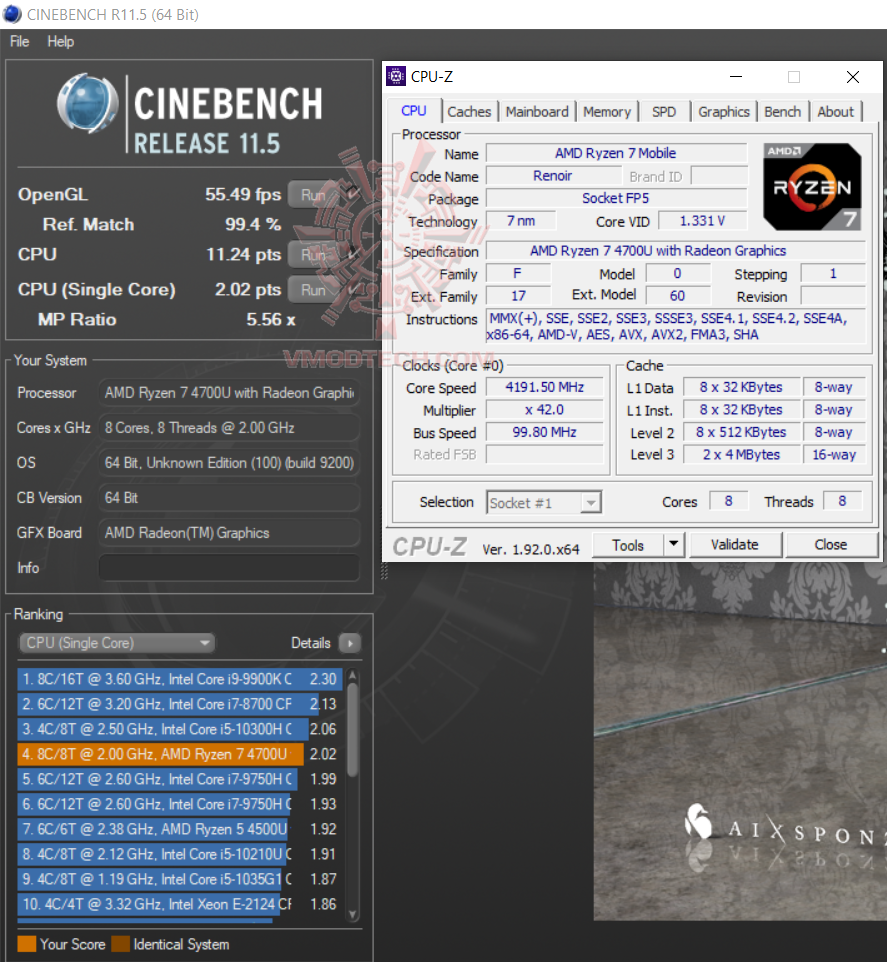
Task: Click the CPU-Z window icon
Action: tap(396, 76)
